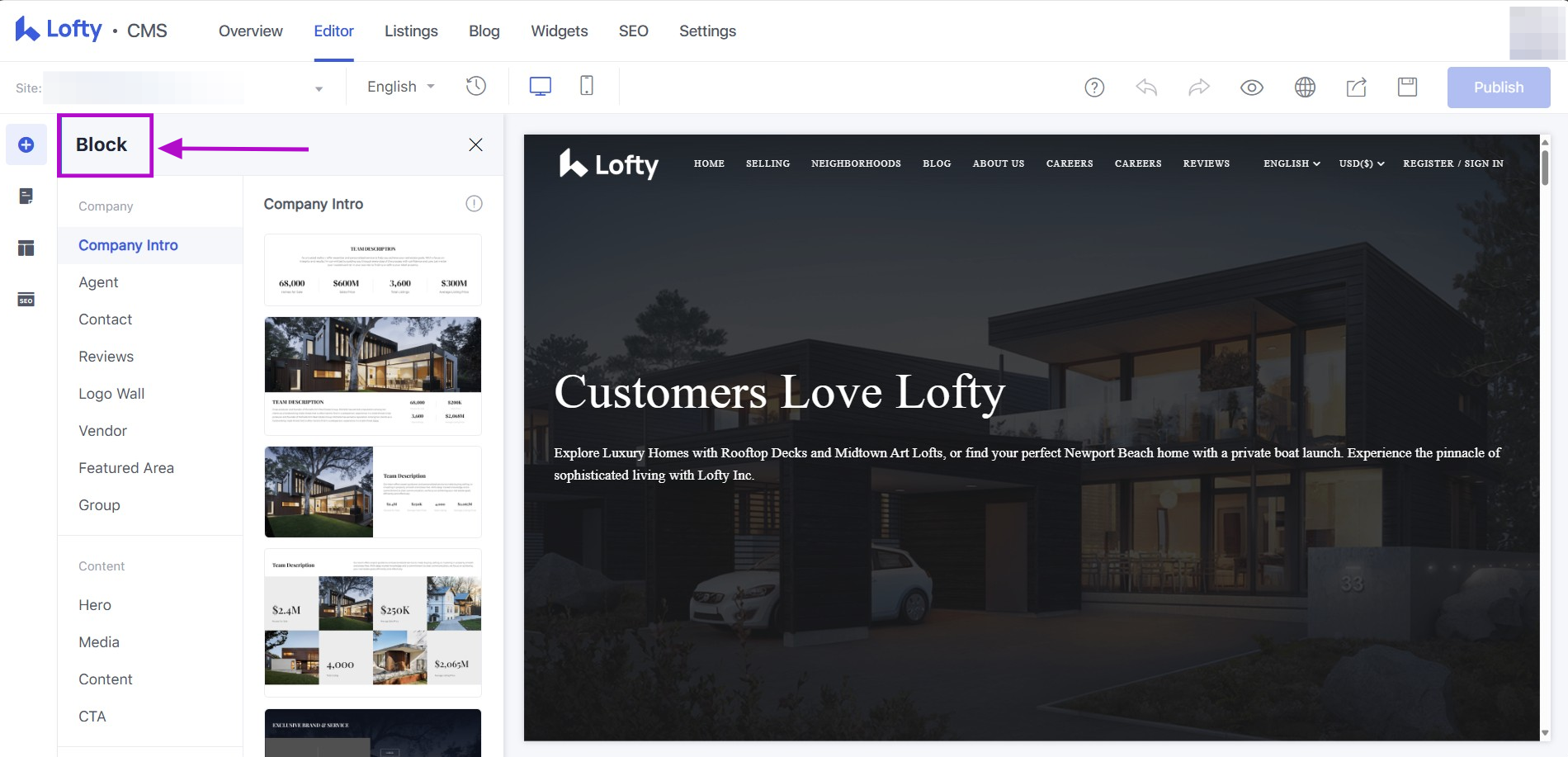Click the globe domain icon
Image resolution: width=1568 pixels, height=757 pixels.
1305,88
